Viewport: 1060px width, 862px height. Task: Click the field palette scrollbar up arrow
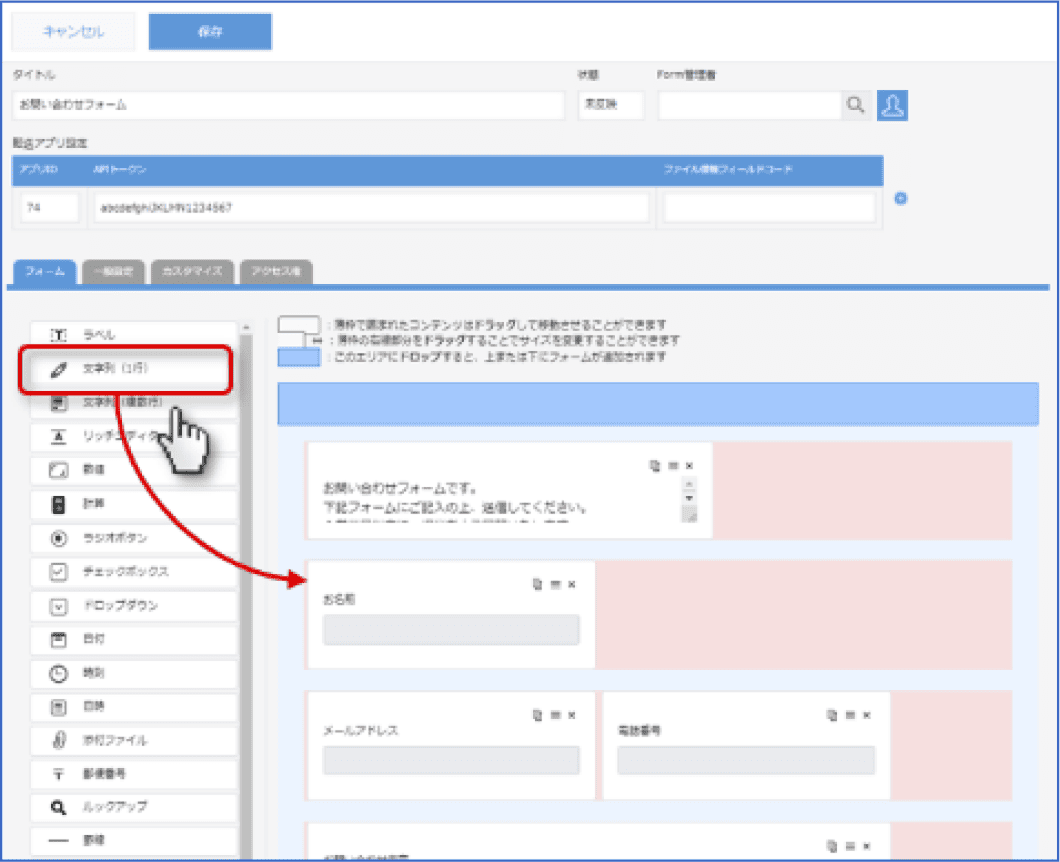coord(246,327)
